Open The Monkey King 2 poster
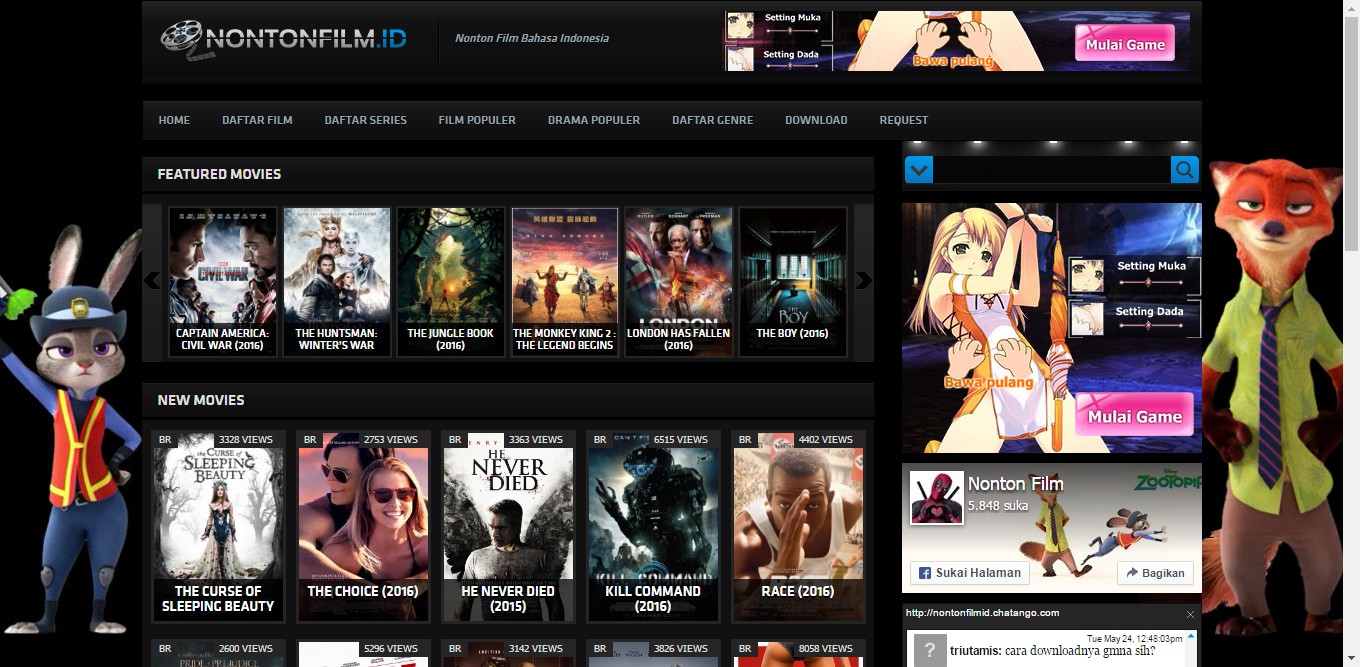 click(x=565, y=282)
